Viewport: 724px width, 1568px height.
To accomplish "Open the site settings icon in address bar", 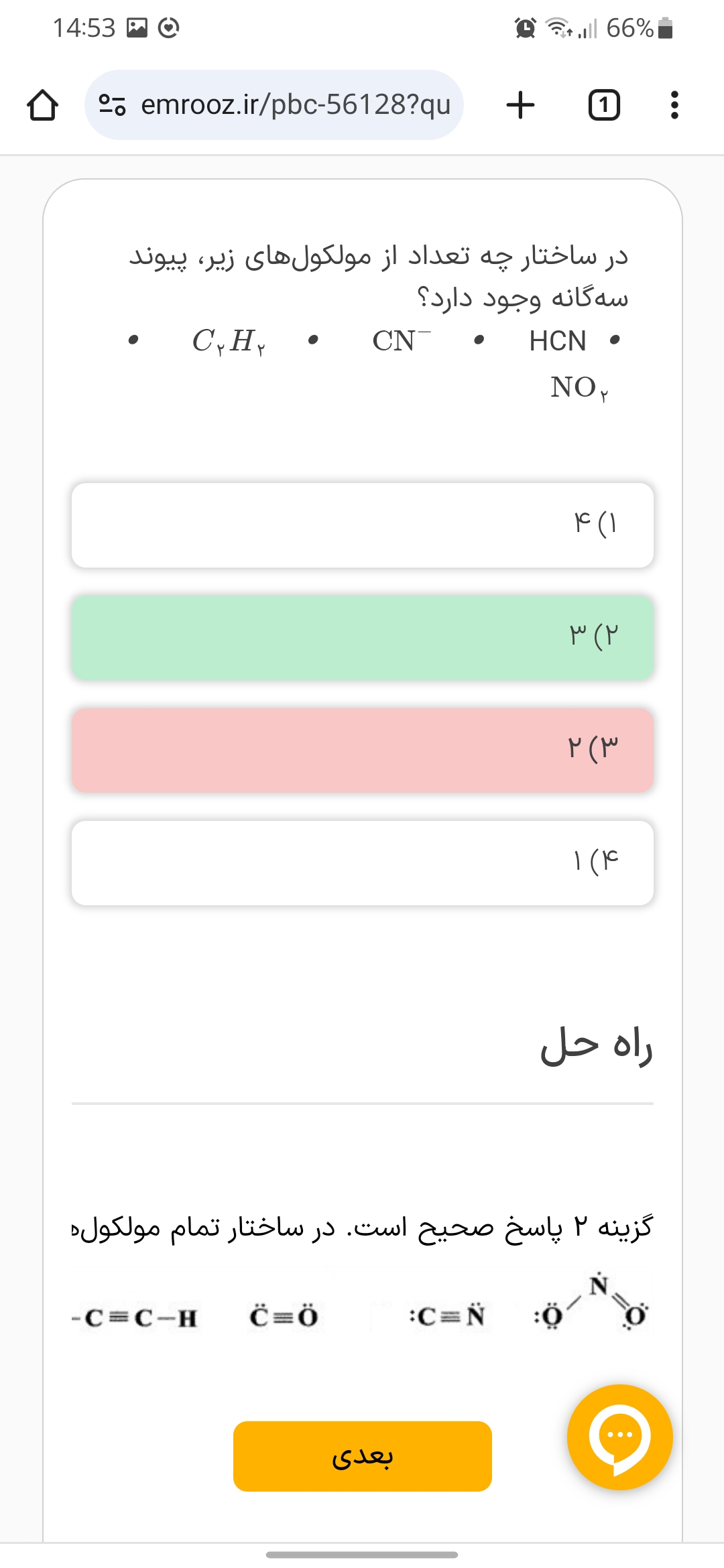I will click(x=112, y=105).
